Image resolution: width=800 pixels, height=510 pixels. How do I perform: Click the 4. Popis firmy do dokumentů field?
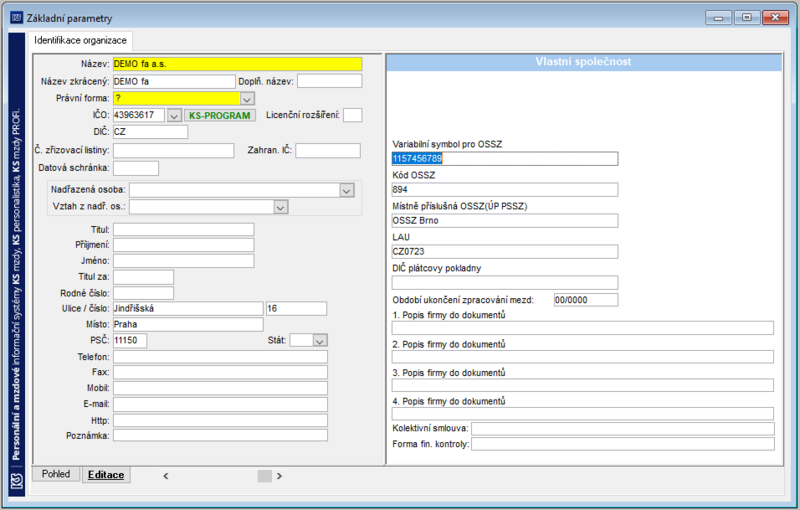pos(583,414)
